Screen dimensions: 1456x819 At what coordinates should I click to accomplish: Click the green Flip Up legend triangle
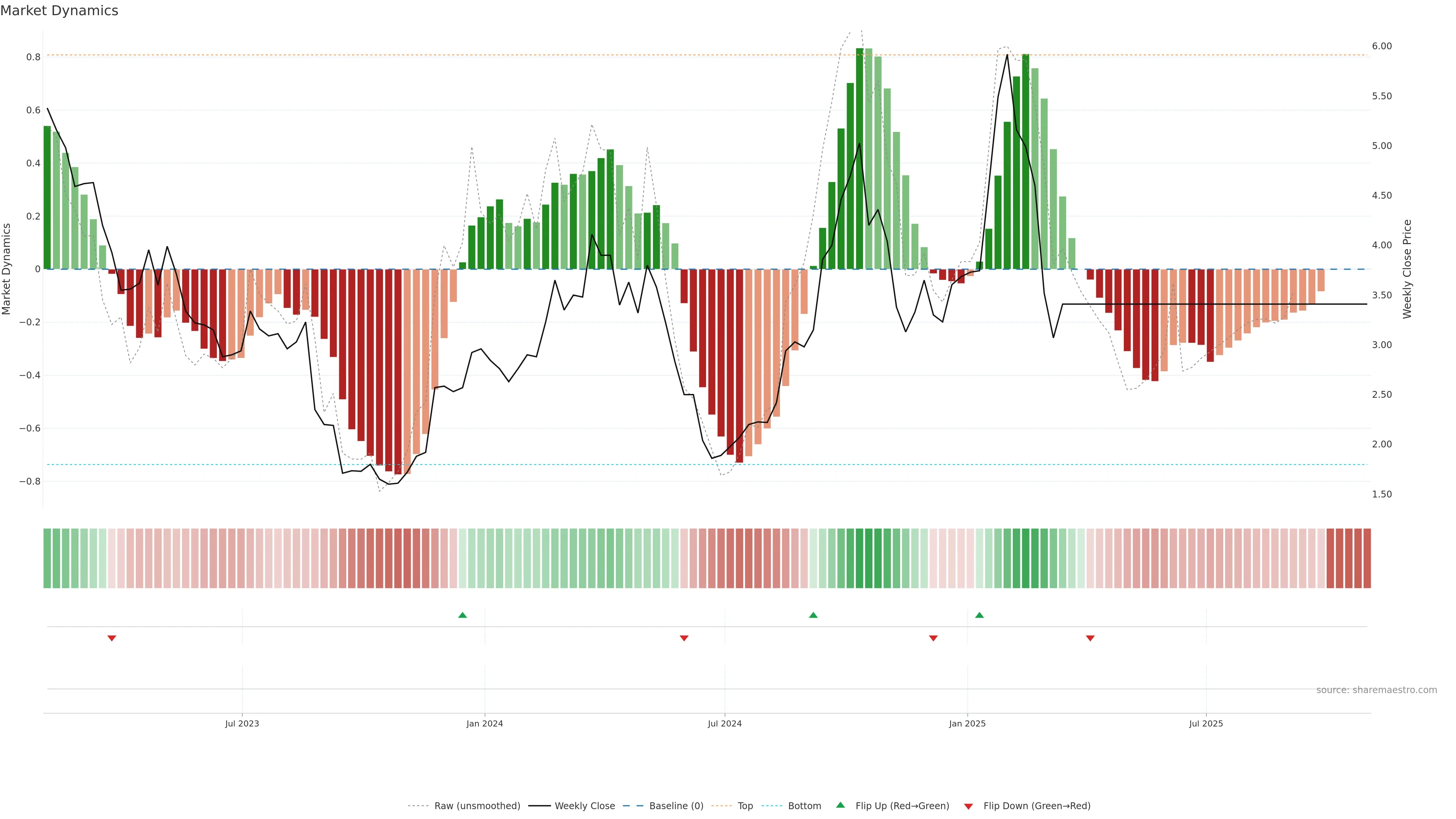[841, 805]
